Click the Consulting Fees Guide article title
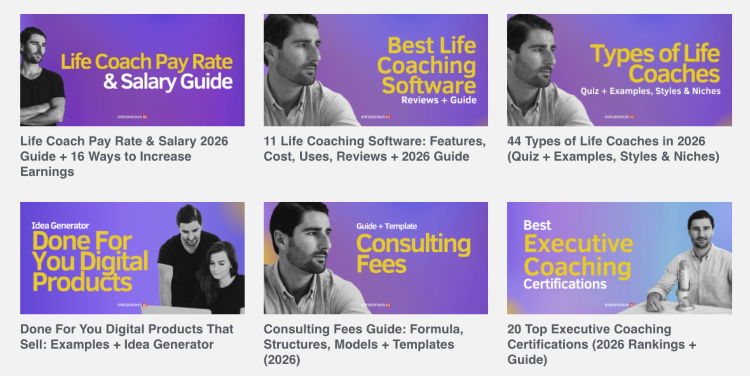 364,344
